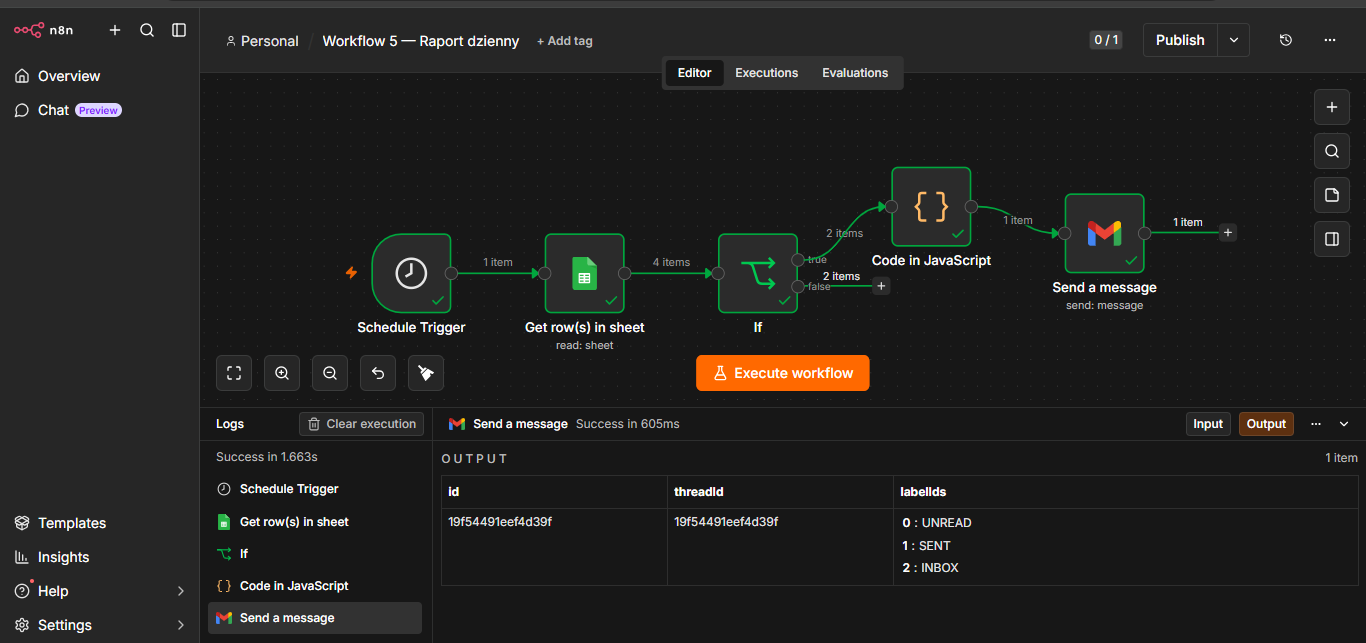The width and height of the screenshot is (1366, 643).
Task: Open the Publish dropdown arrow
Action: coord(1234,40)
